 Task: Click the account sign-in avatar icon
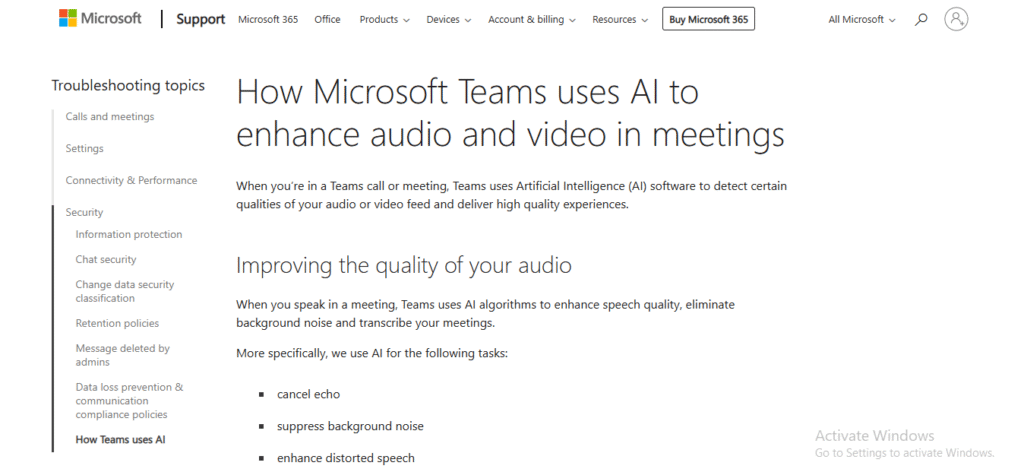pyautogui.click(x=956, y=19)
